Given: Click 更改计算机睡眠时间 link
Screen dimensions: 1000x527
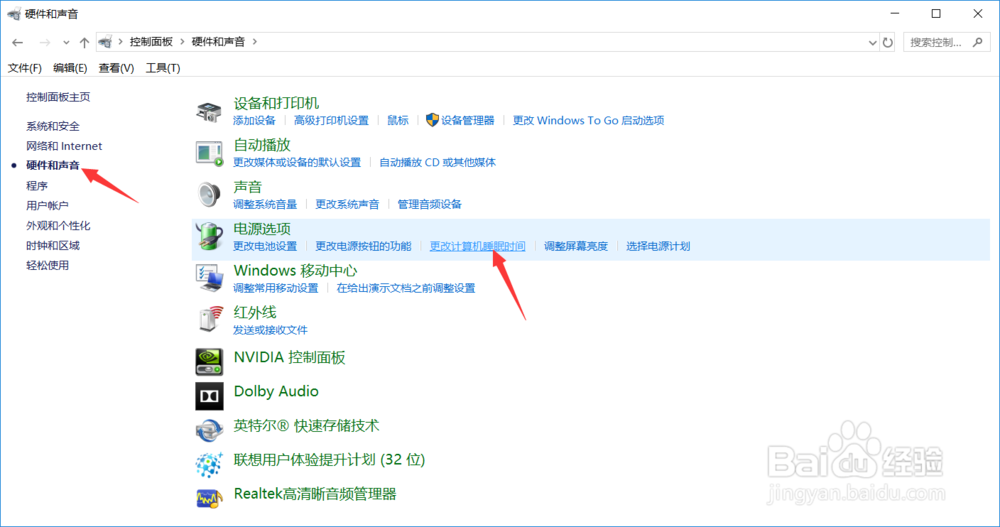Looking at the screenshot, I should pyautogui.click(x=477, y=246).
